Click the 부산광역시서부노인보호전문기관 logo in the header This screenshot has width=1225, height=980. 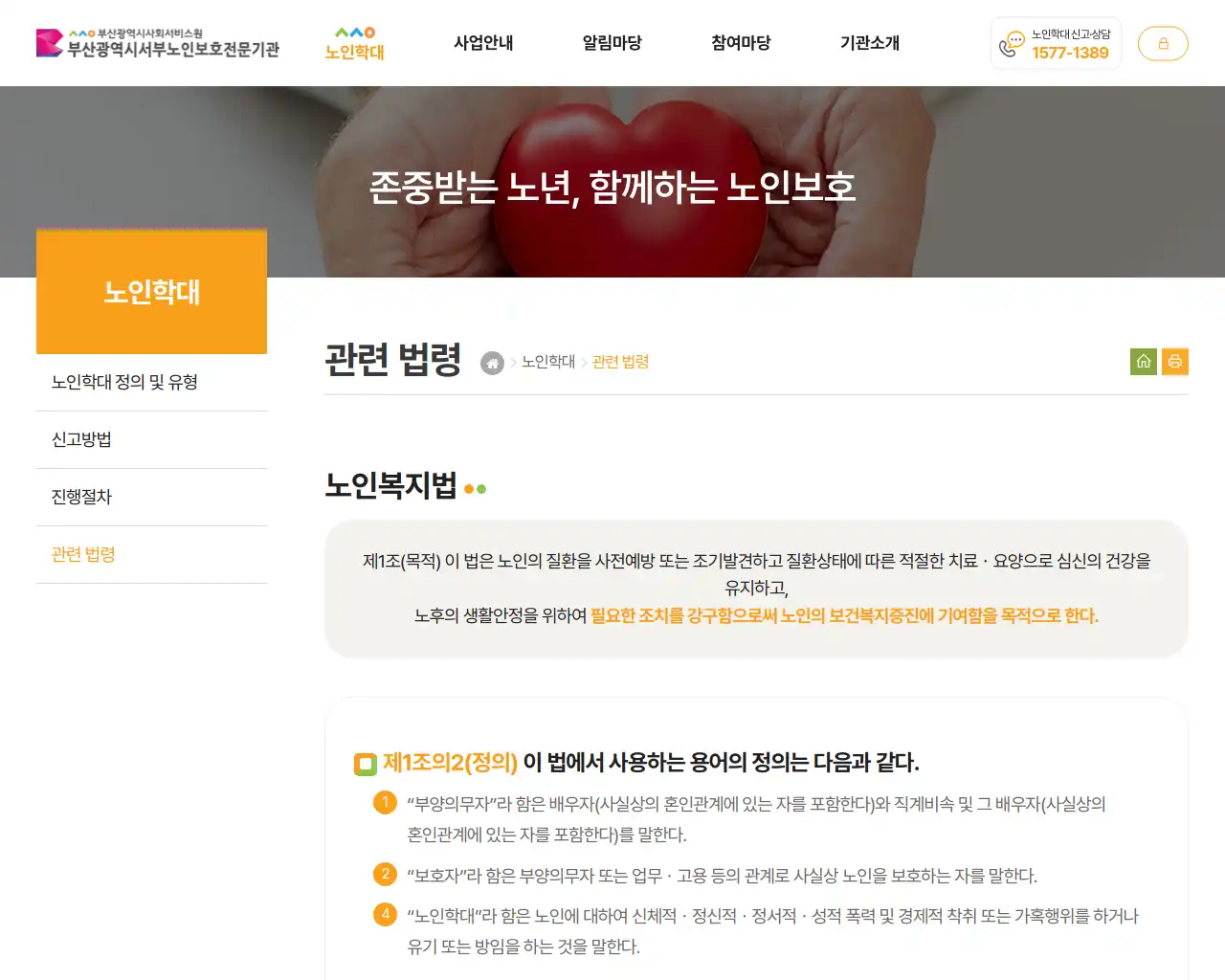point(158,43)
